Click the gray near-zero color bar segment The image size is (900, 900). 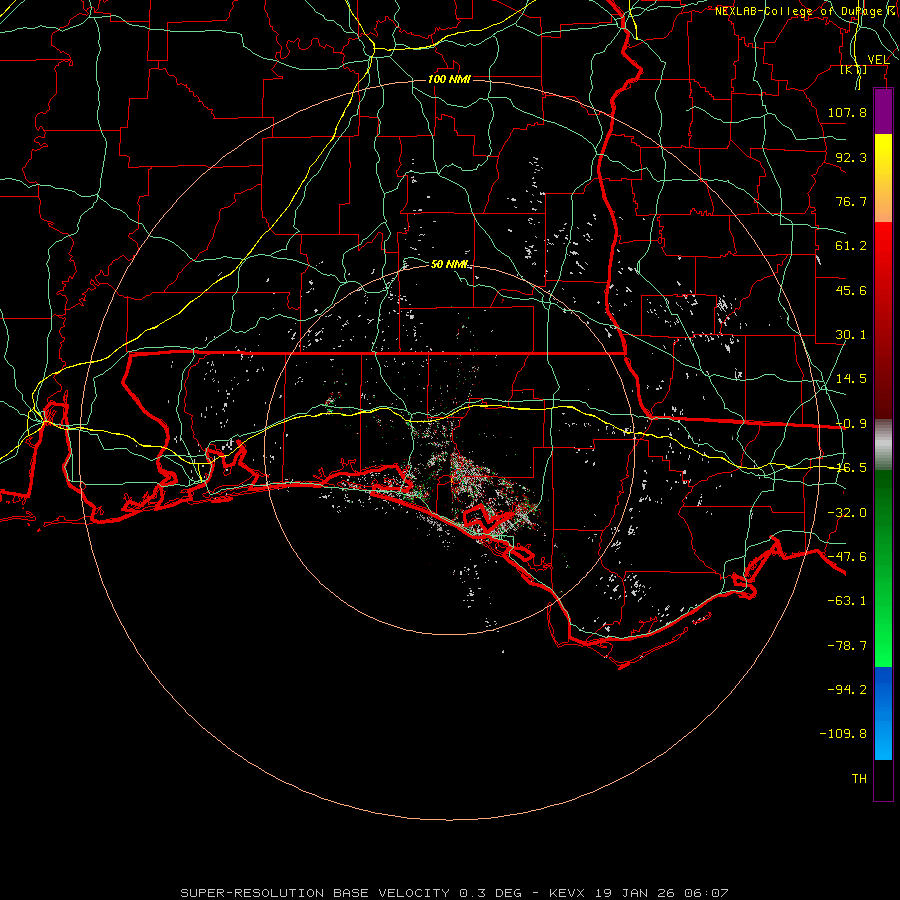coord(883,445)
